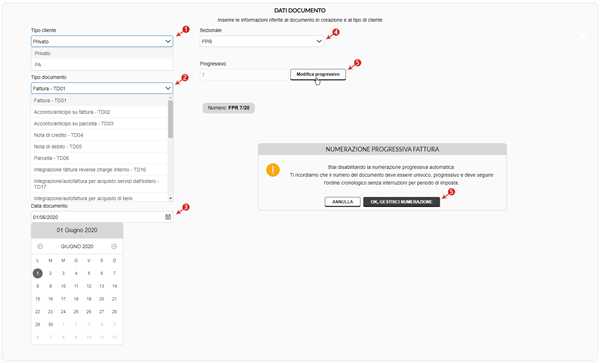This screenshot has width=600, height=363.
Task: Select June 21 in calendar
Action: click(x=114, y=299)
